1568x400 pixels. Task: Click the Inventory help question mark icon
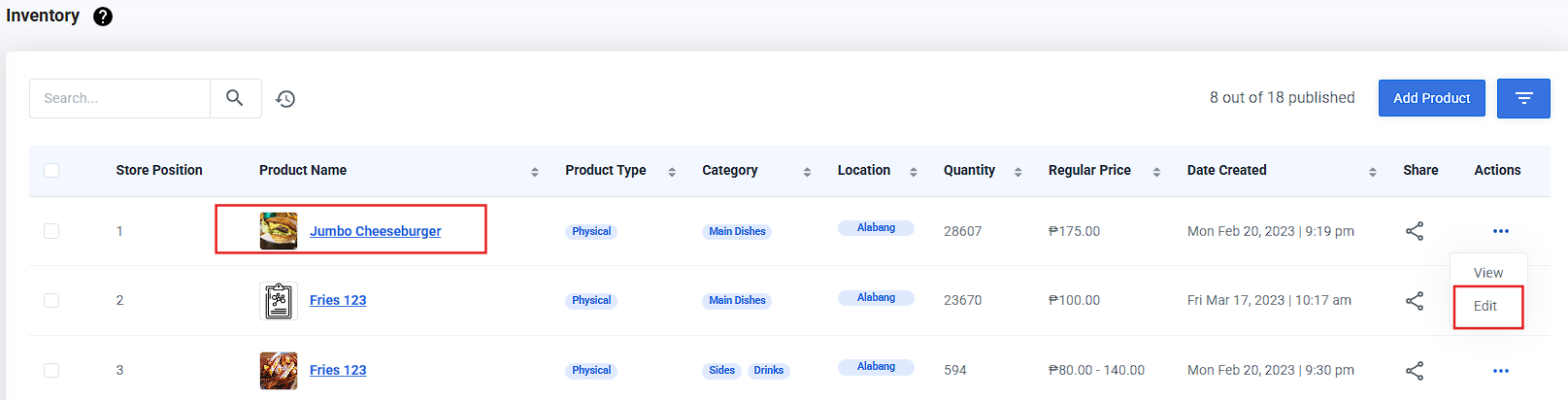[x=103, y=17]
